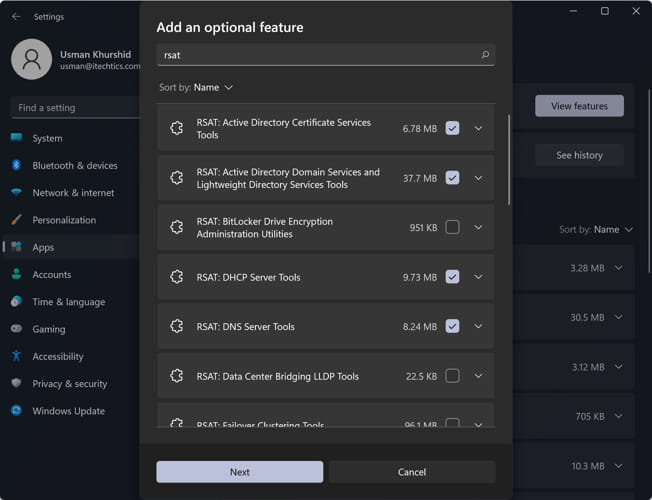Cancel the optional feature dialog
Image resolution: width=652 pixels, height=500 pixels.
click(412, 472)
